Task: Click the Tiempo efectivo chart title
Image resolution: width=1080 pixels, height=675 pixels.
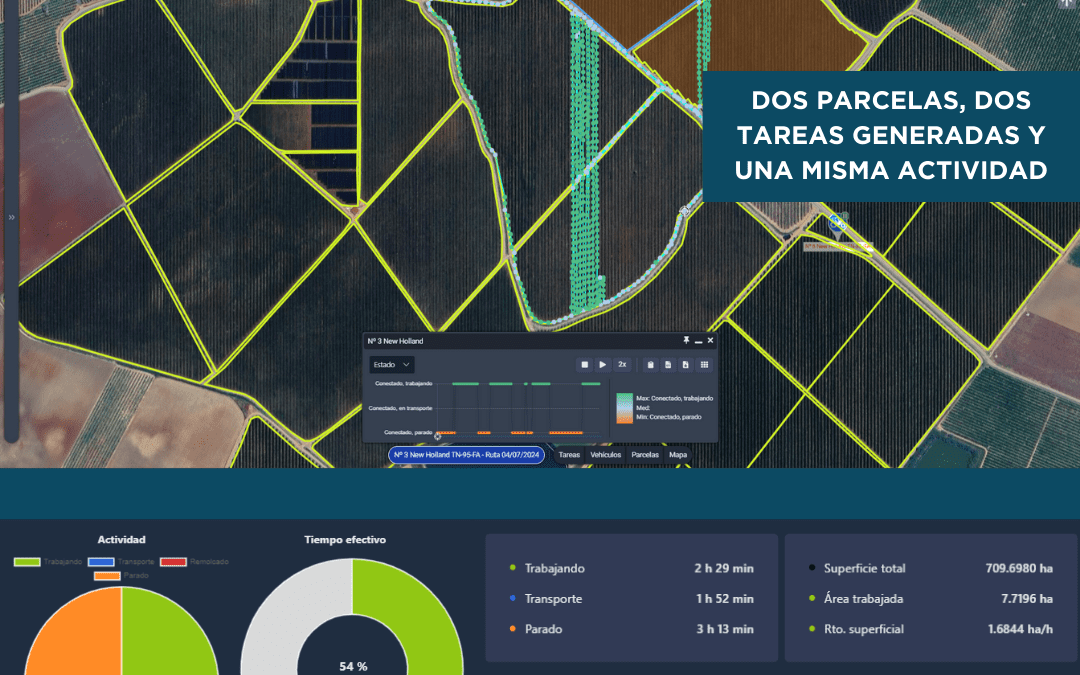Action: click(x=345, y=539)
